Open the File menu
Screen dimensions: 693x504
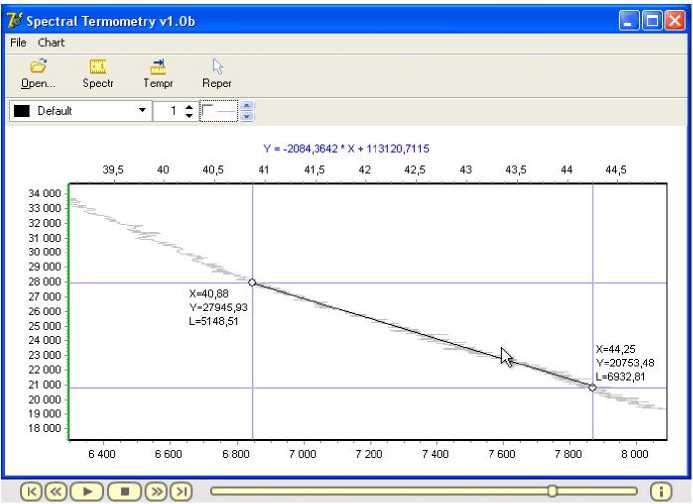pos(19,43)
